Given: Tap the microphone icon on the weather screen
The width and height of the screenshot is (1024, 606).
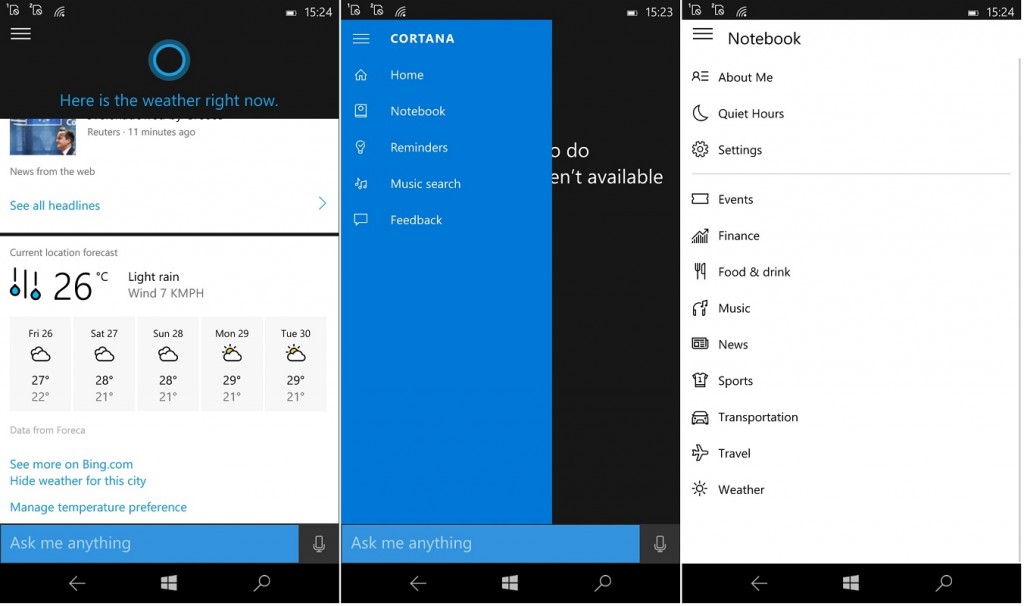Looking at the screenshot, I should (x=319, y=543).
